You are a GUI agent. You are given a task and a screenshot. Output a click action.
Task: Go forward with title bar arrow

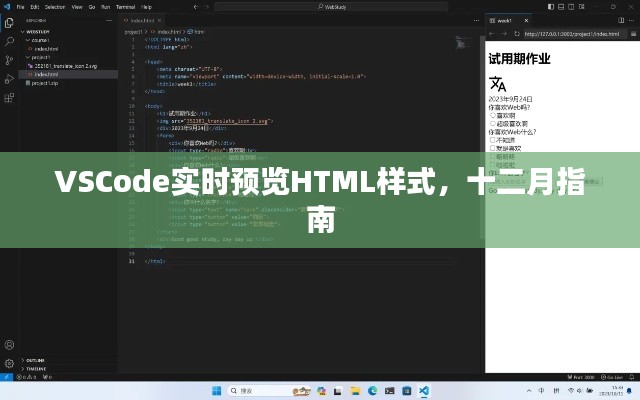[x=207, y=7]
